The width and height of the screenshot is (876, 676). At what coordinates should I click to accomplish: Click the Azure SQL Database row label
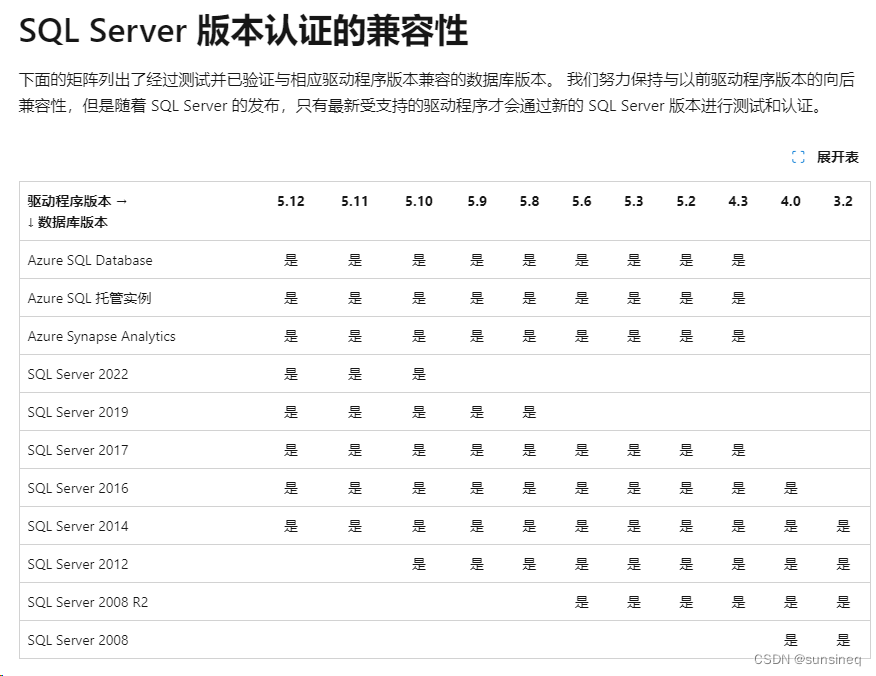coord(90,260)
